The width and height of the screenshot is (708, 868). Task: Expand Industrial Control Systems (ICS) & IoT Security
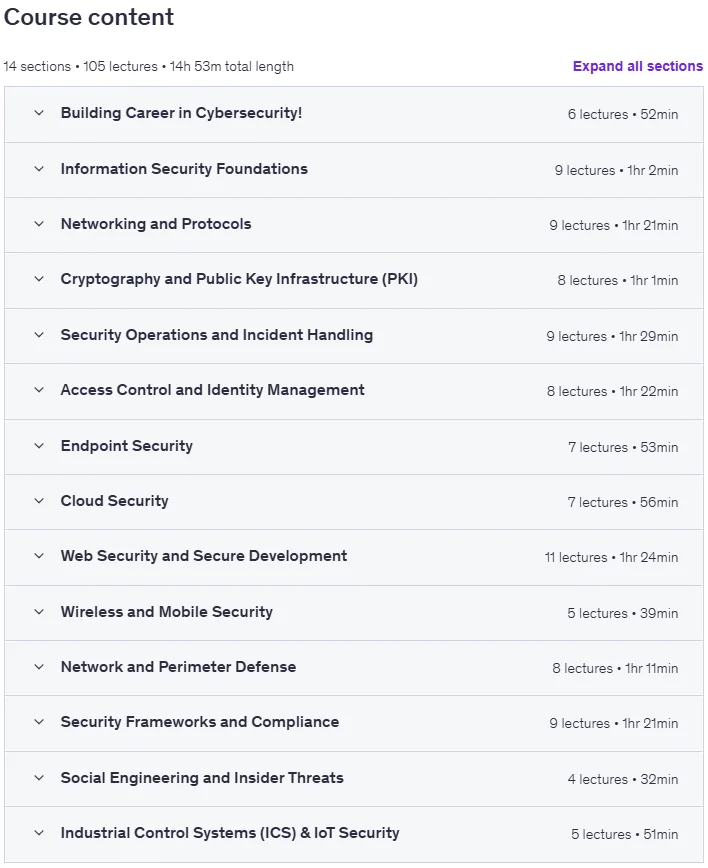(354, 834)
